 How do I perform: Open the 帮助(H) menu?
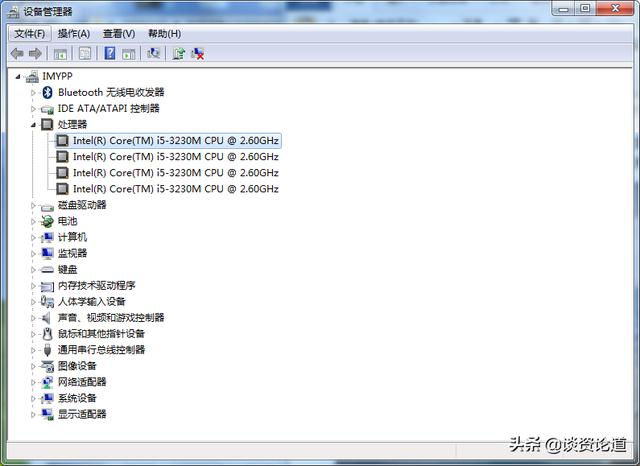[164, 33]
